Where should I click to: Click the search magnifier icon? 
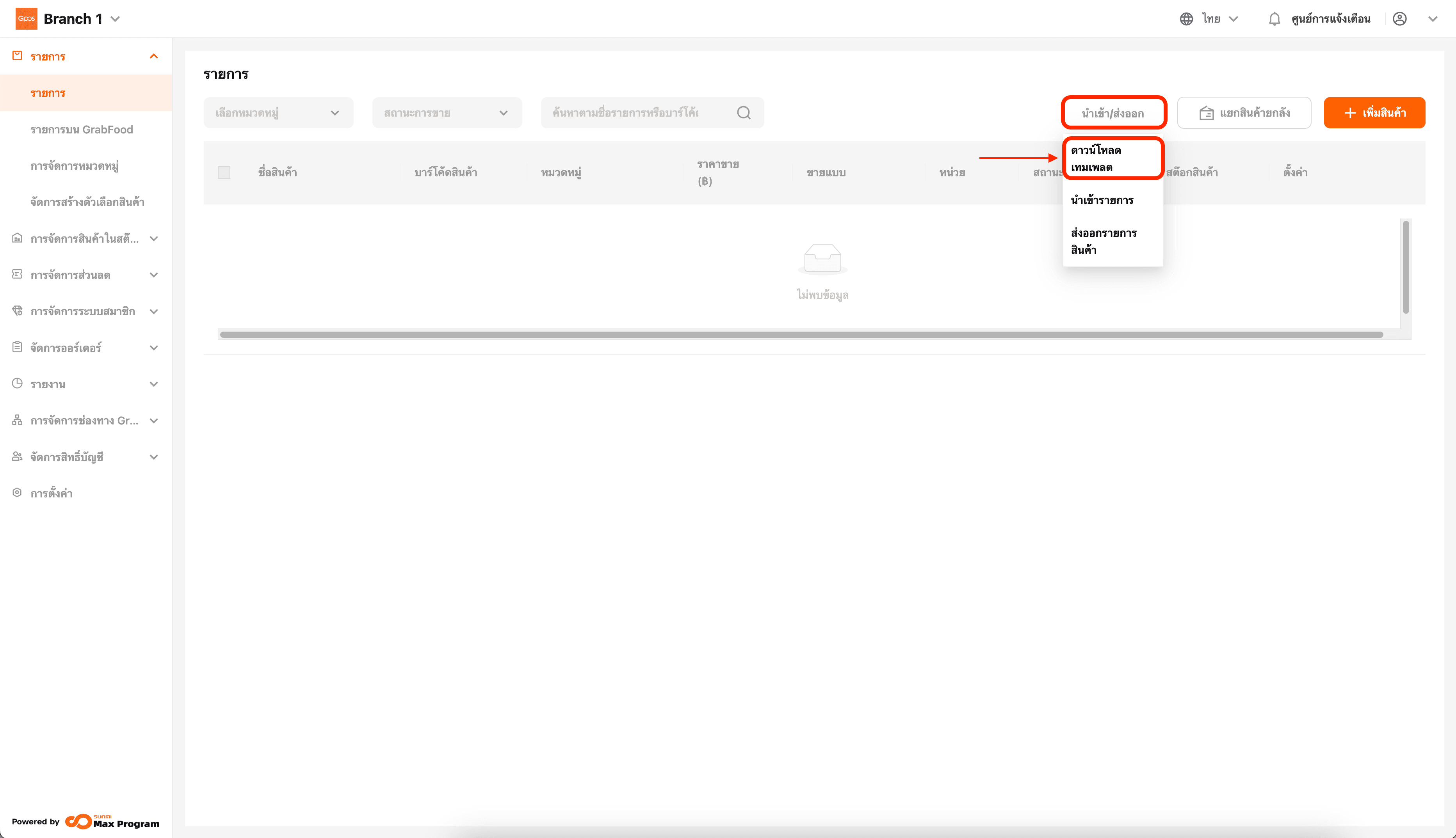743,113
